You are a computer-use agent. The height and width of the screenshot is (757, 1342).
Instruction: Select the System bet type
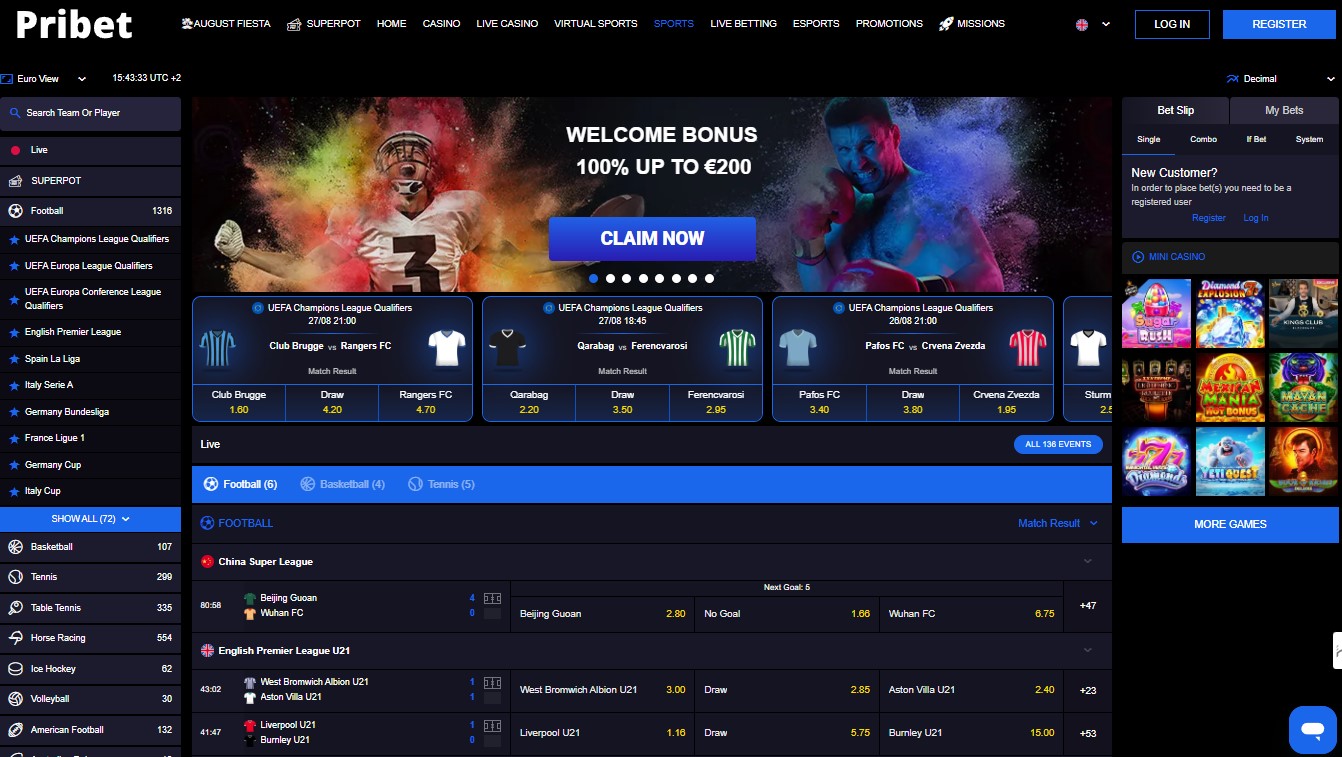(1308, 140)
